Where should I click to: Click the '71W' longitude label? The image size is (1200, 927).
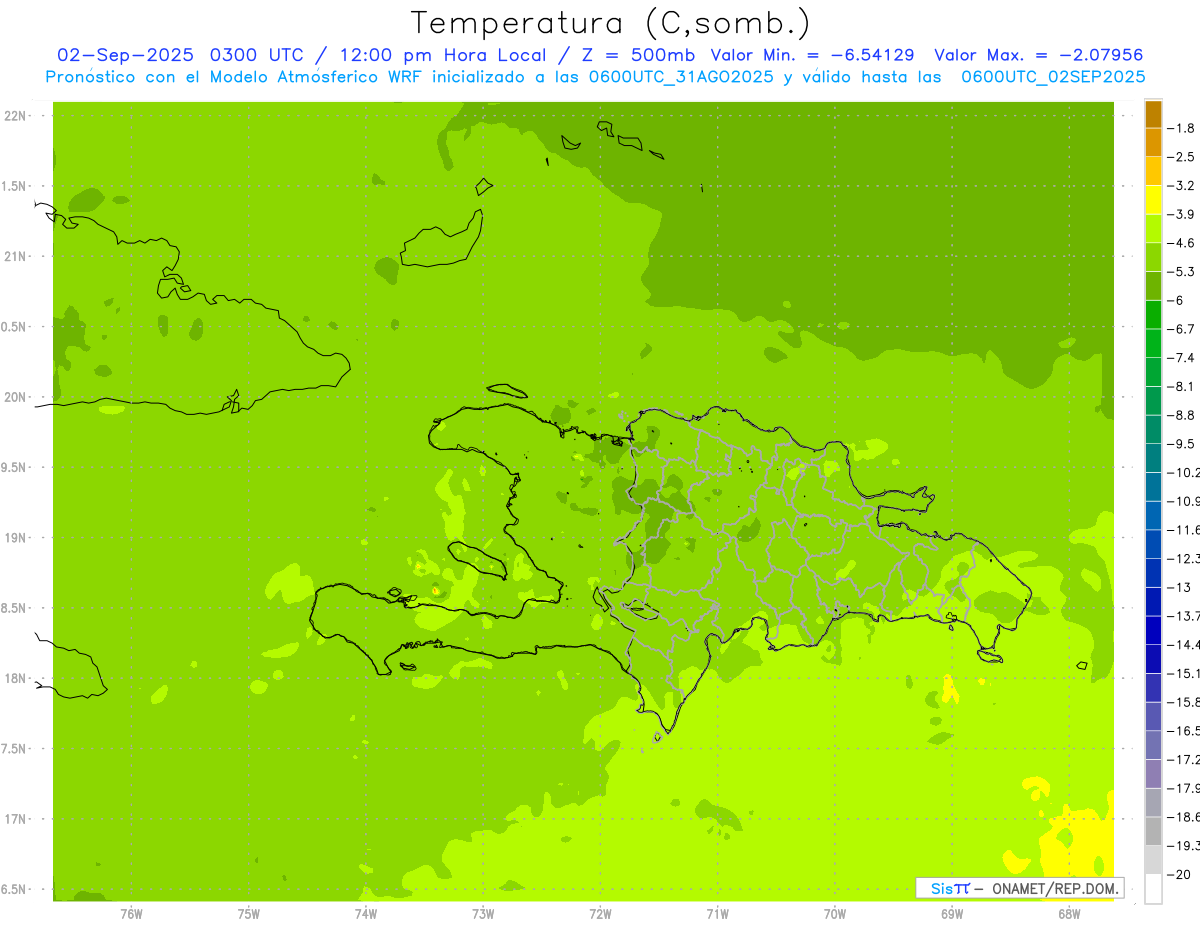pos(717,914)
